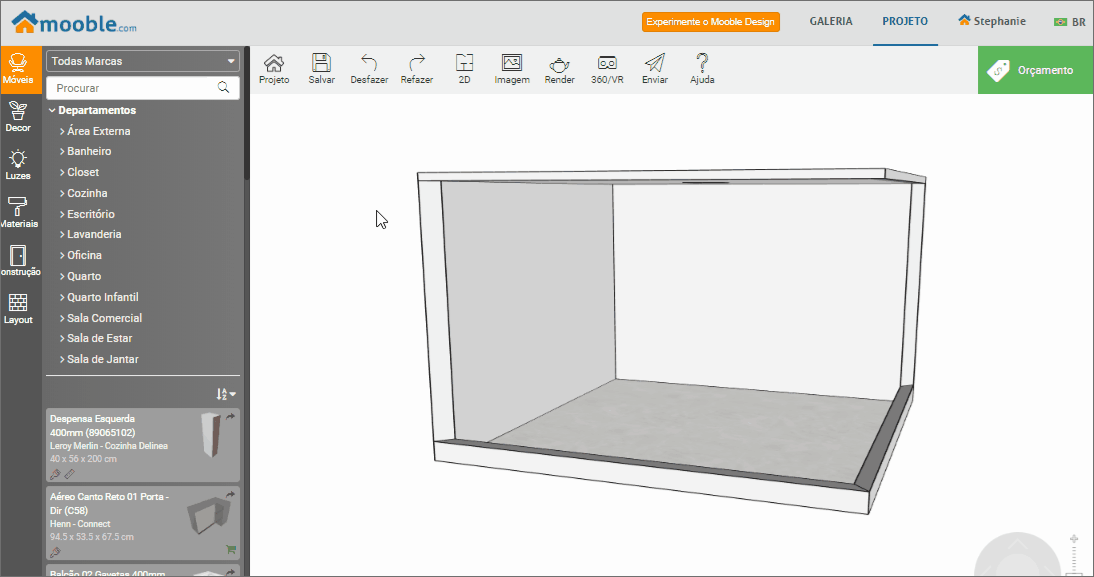Viewport: 1094px width, 577px height.
Task: Click ruler icon on Despensa Esquerda card
Action: pyautogui.click(x=69, y=474)
